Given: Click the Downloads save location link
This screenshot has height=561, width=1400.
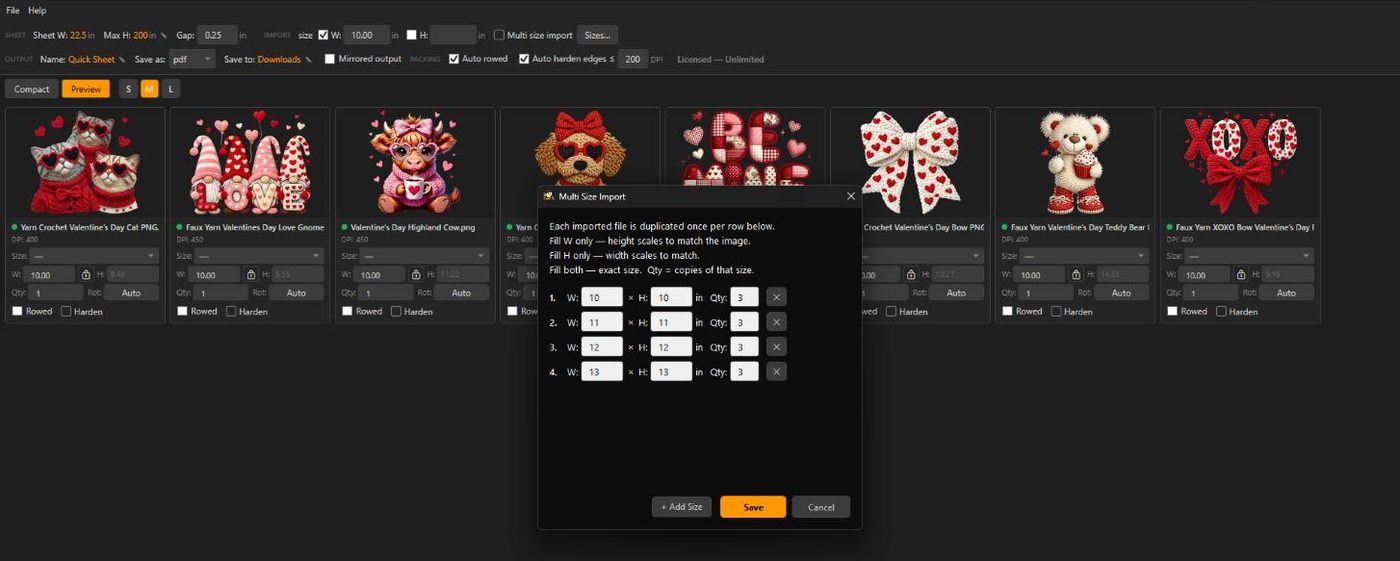Looking at the screenshot, I should (x=279, y=60).
